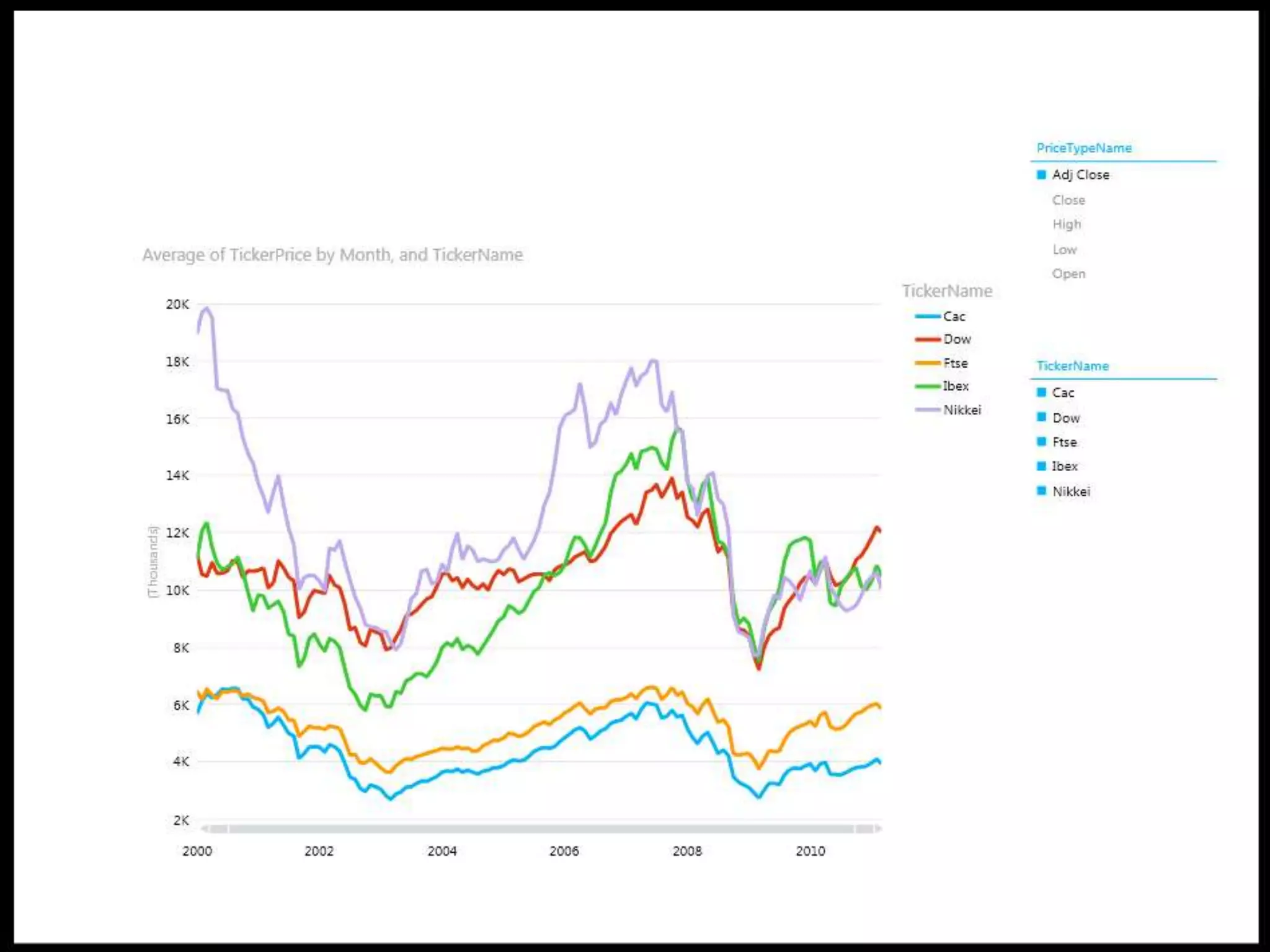Viewport: 1270px width, 952px height.
Task: Click the horizontal scrollbar left arrow
Action: 205,829
